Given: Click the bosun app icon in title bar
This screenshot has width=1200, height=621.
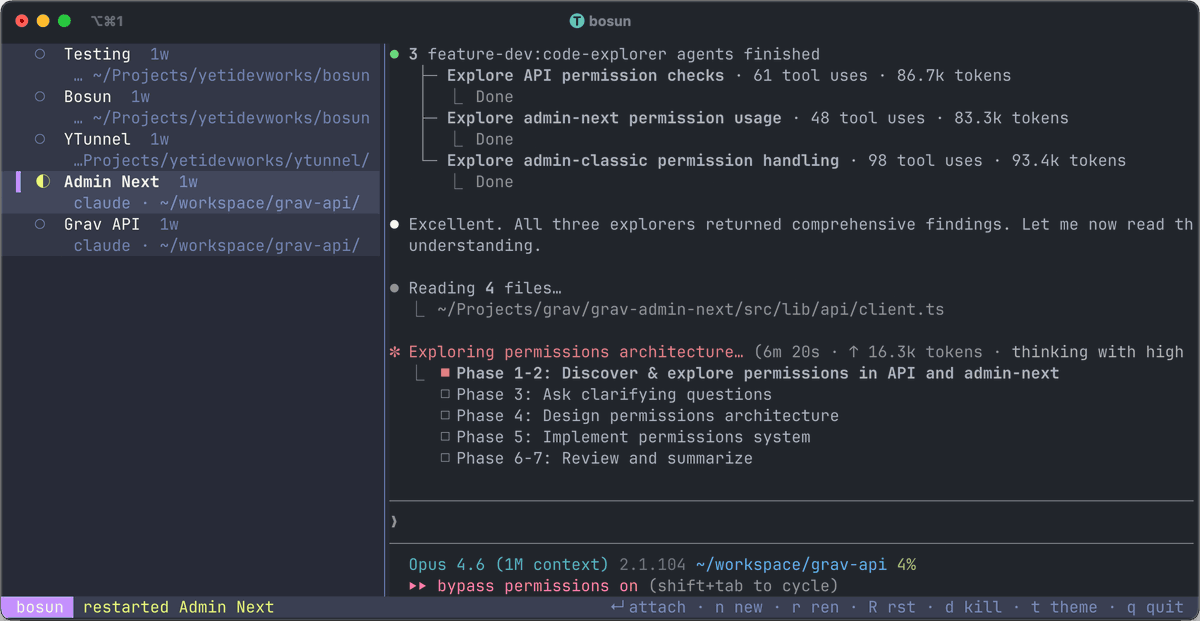Looking at the screenshot, I should tap(577, 21).
